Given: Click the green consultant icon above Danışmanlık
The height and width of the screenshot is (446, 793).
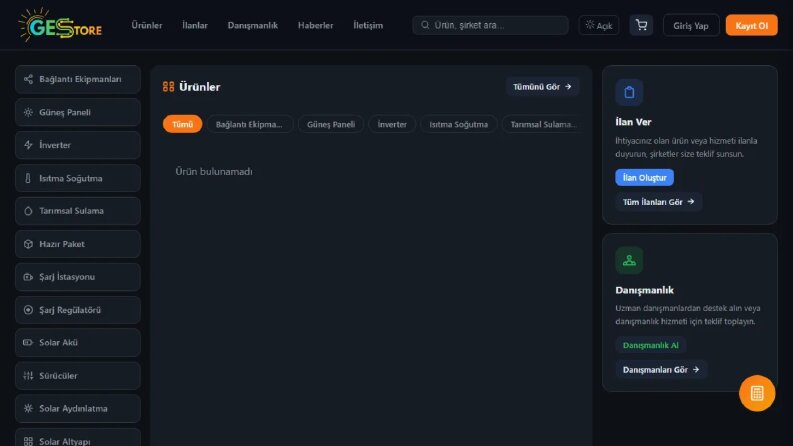Looking at the screenshot, I should pyautogui.click(x=629, y=260).
